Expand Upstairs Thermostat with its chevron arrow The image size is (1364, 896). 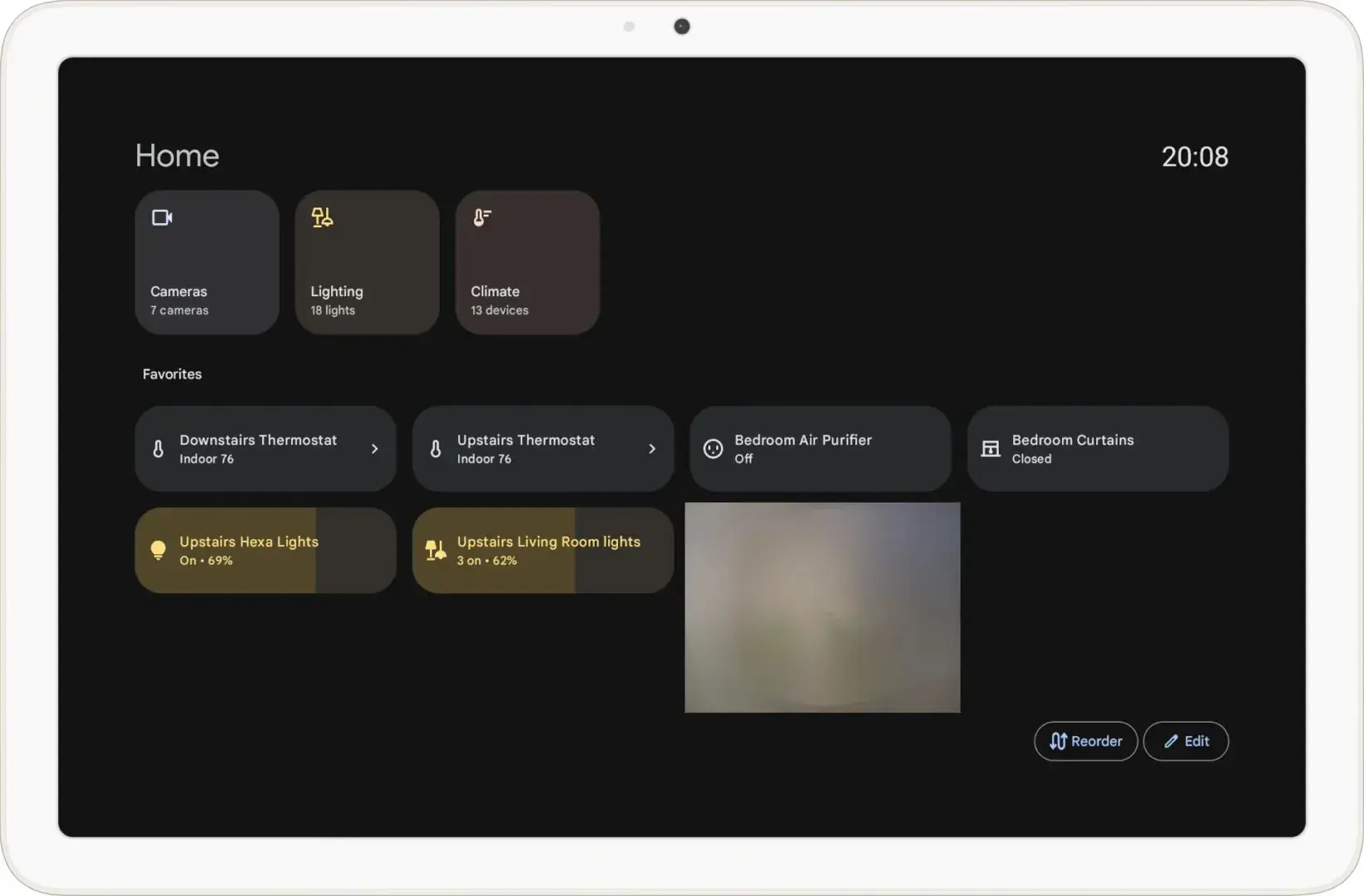[652, 449]
